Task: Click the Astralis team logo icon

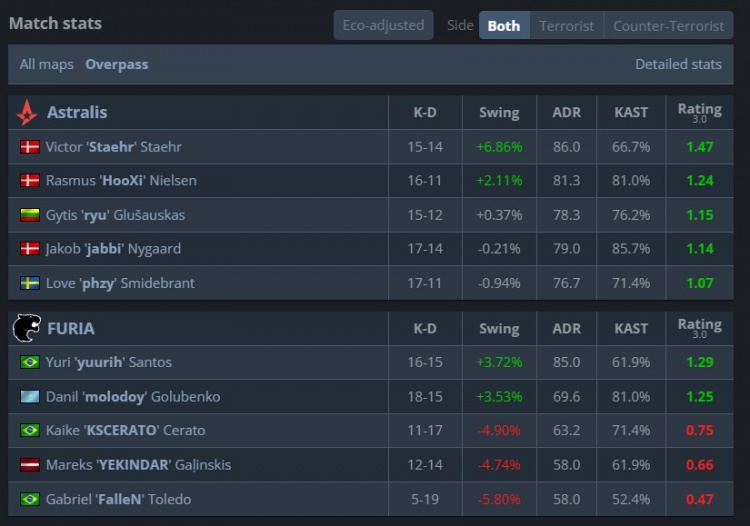Action: 27,112
